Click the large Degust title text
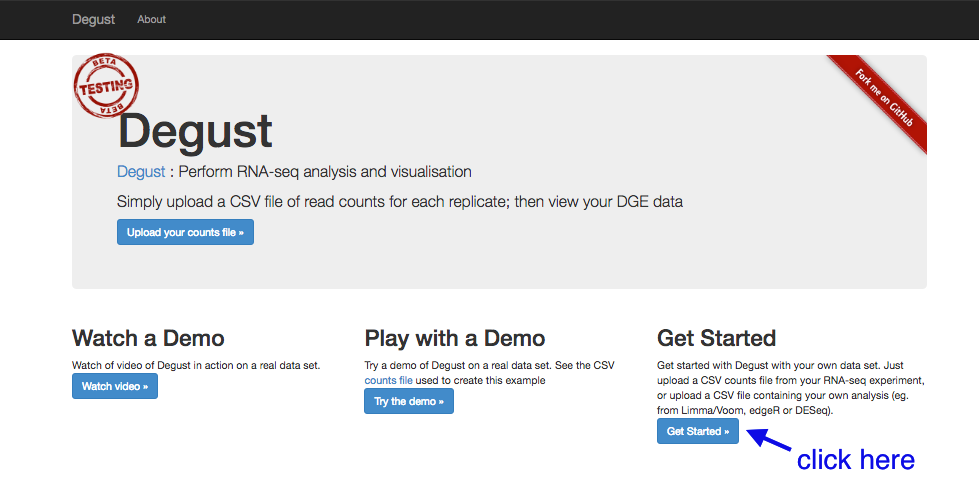 (195, 131)
